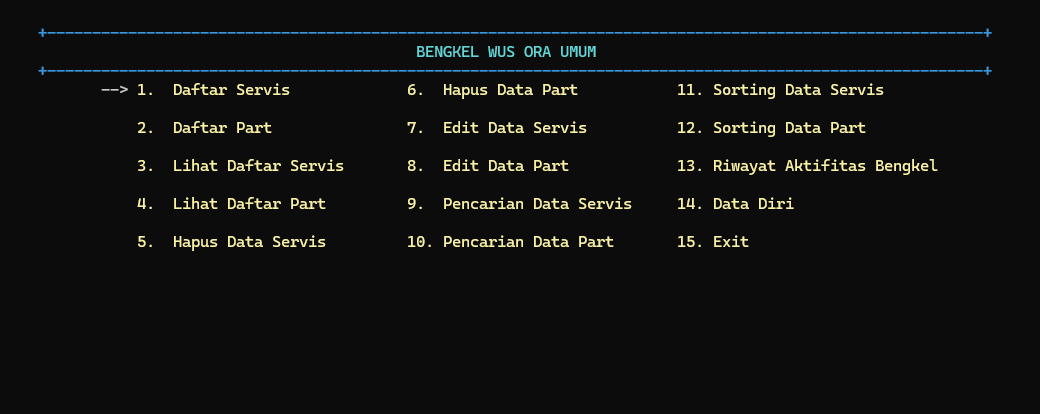Image resolution: width=1040 pixels, height=414 pixels.
Task: Open Lihat Daftar Servis option
Action: 258,166
